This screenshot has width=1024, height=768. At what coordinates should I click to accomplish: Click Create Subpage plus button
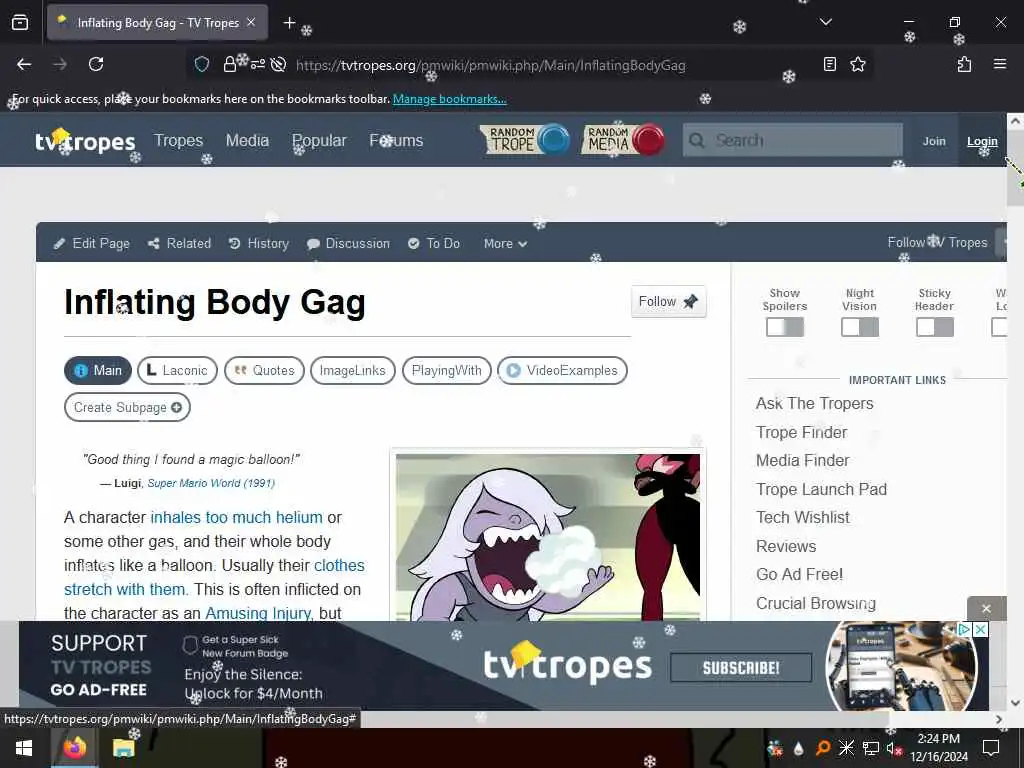pyautogui.click(x=127, y=407)
